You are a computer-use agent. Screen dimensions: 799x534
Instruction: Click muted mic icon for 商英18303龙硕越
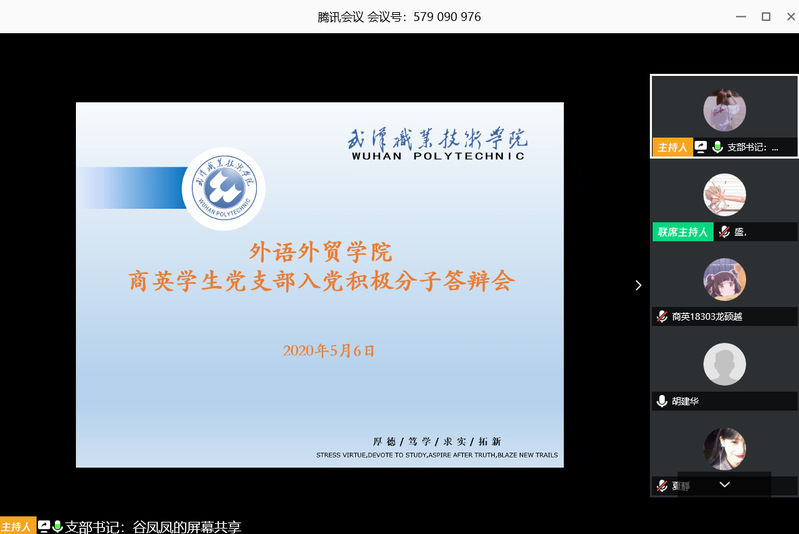pyautogui.click(x=661, y=316)
